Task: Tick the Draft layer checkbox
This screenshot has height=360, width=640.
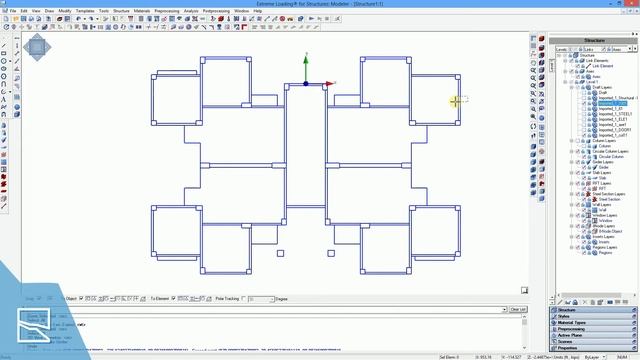Action: (584, 93)
